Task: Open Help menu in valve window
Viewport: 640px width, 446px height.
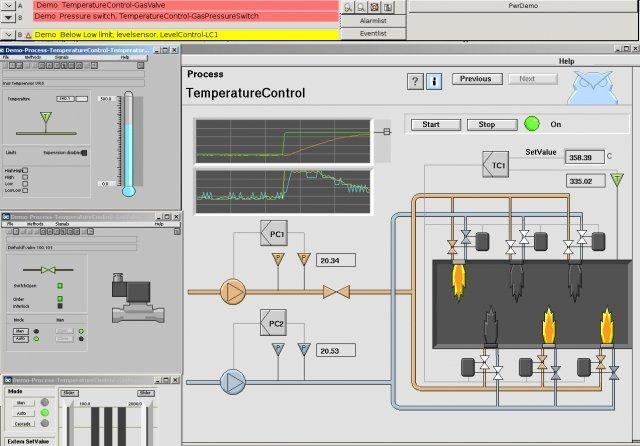Action: click(159, 224)
